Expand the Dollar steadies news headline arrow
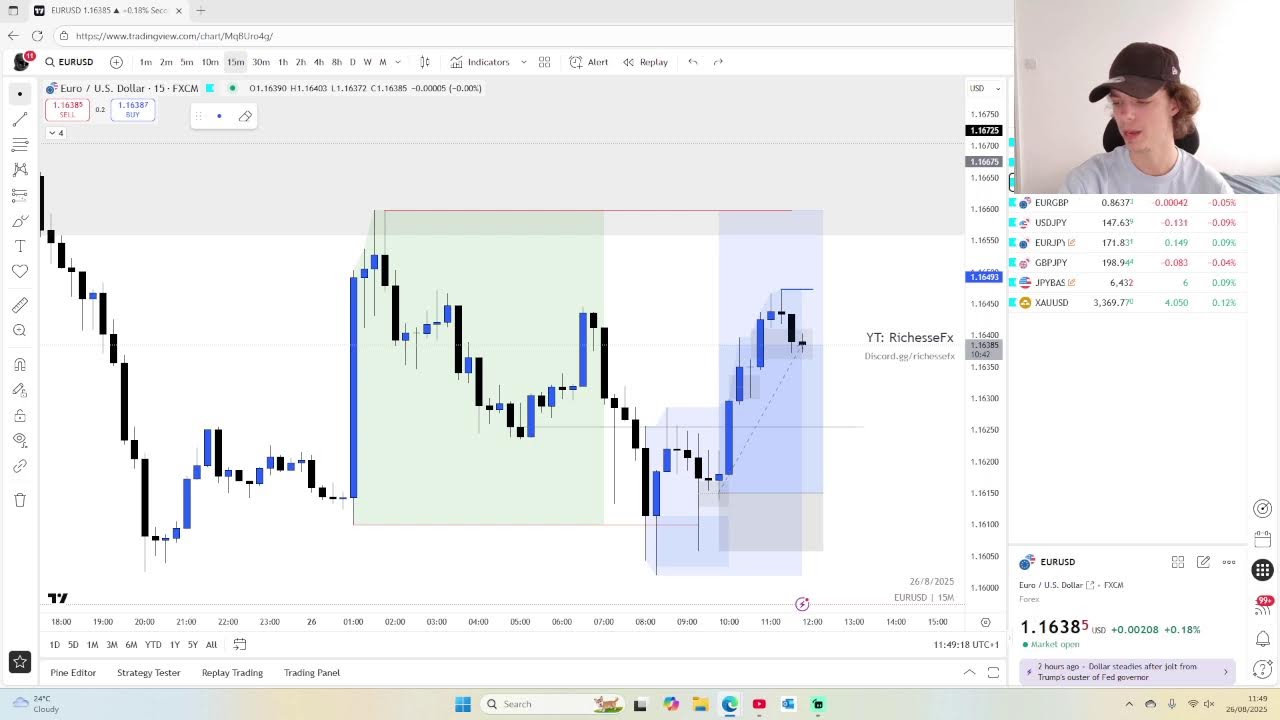Screen dimensions: 1280x720 1225,672
